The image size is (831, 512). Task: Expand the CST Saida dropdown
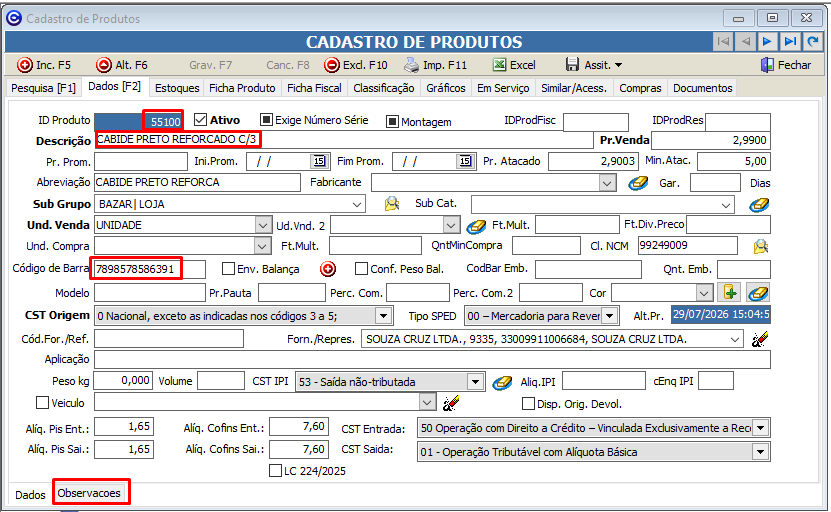761,452
